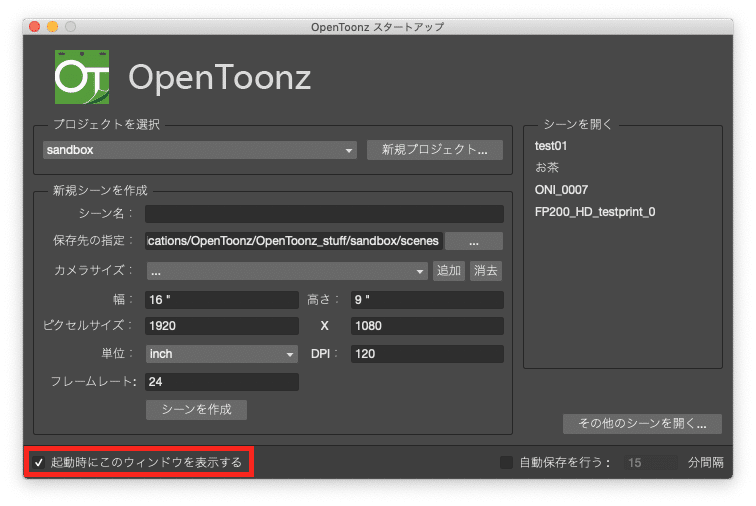Click the 保存先の指定 path field
The width and height of the screenshot is (756, 506).
tap(294, 241)
